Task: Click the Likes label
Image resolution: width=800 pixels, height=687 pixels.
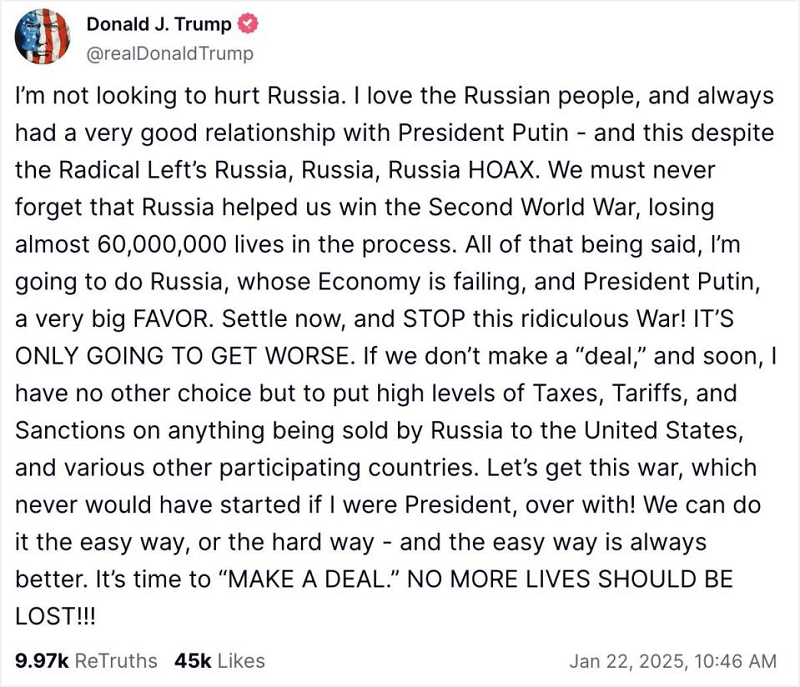Action: 240,660
